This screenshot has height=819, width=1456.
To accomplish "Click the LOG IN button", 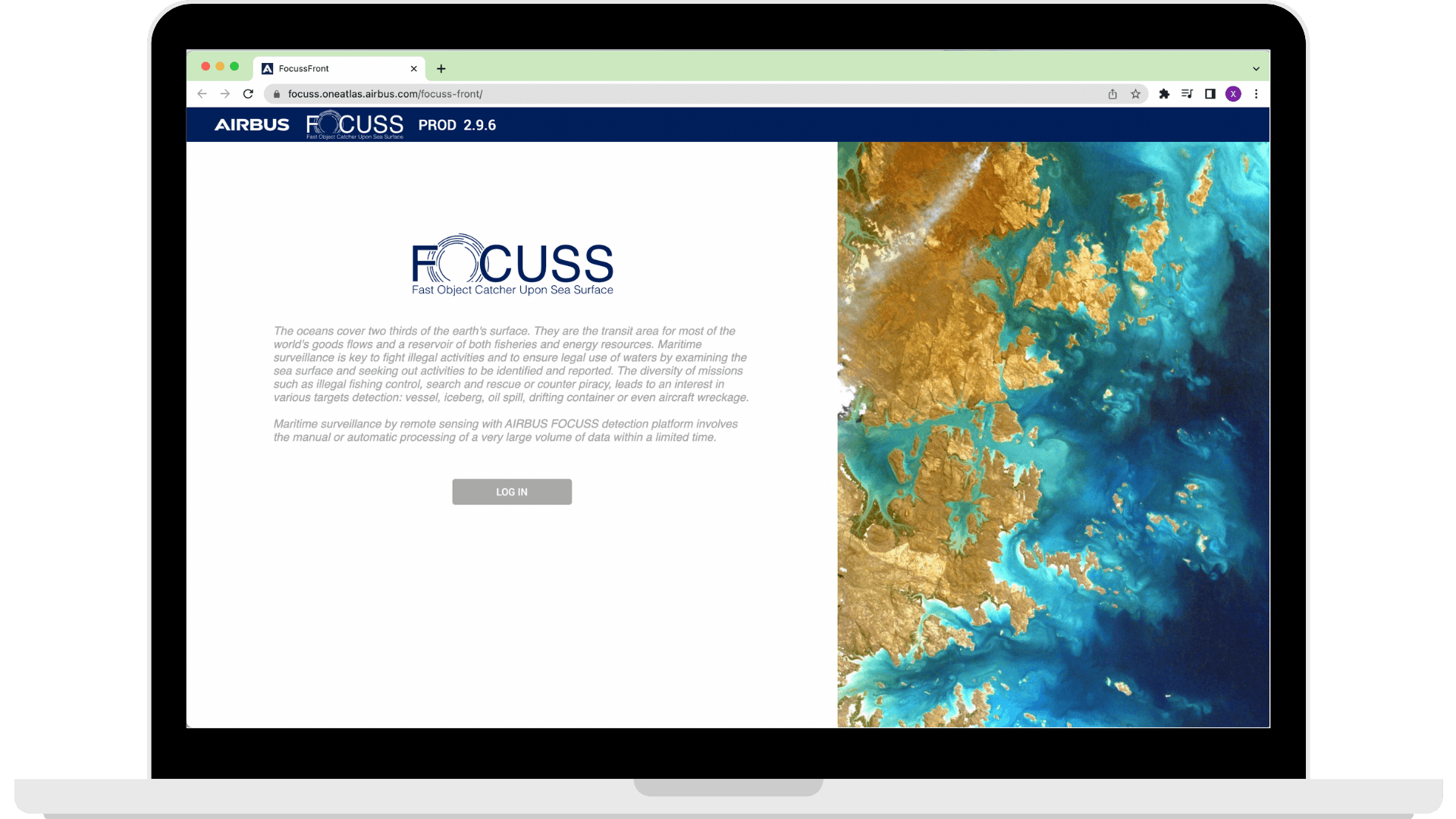I will pos(512,491).
